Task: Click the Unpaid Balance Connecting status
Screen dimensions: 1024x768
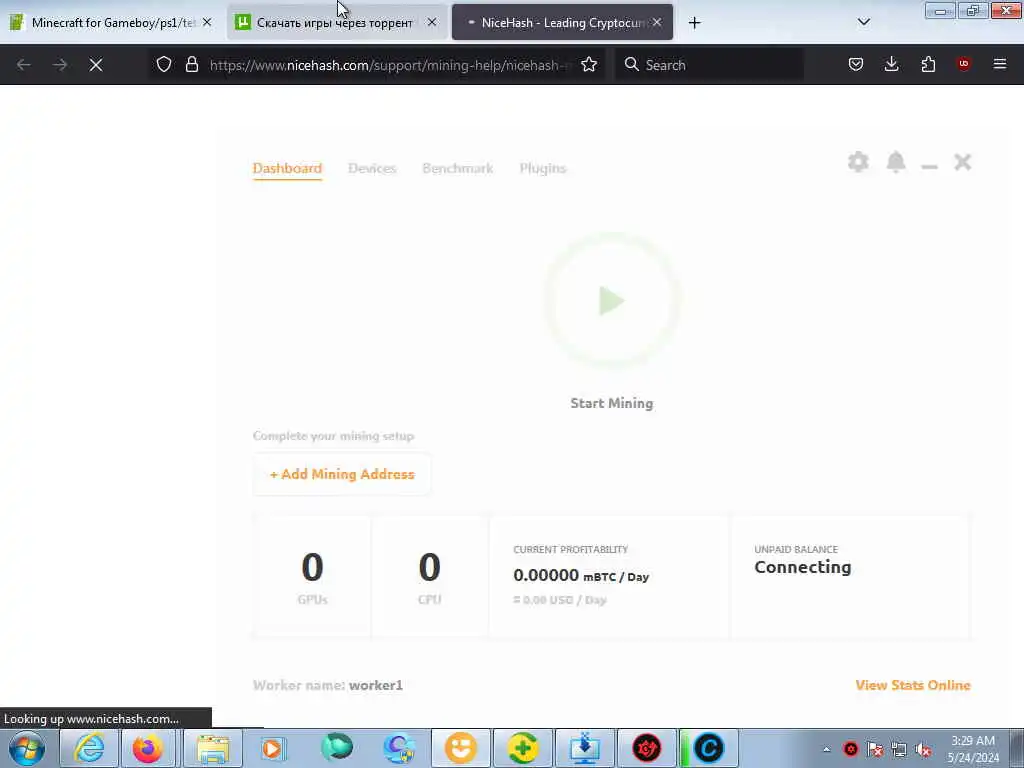Action: coord(803,567)
